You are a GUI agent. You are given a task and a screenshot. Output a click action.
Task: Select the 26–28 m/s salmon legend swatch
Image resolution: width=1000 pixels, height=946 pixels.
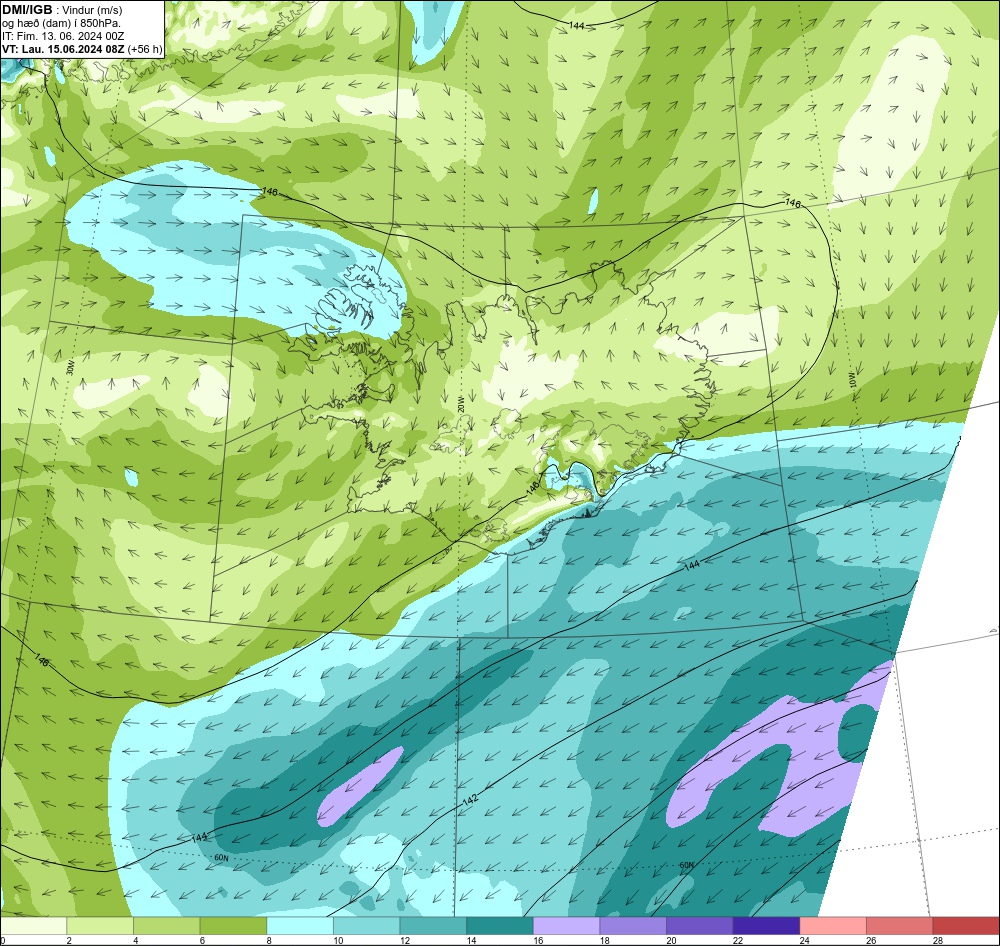900,926
